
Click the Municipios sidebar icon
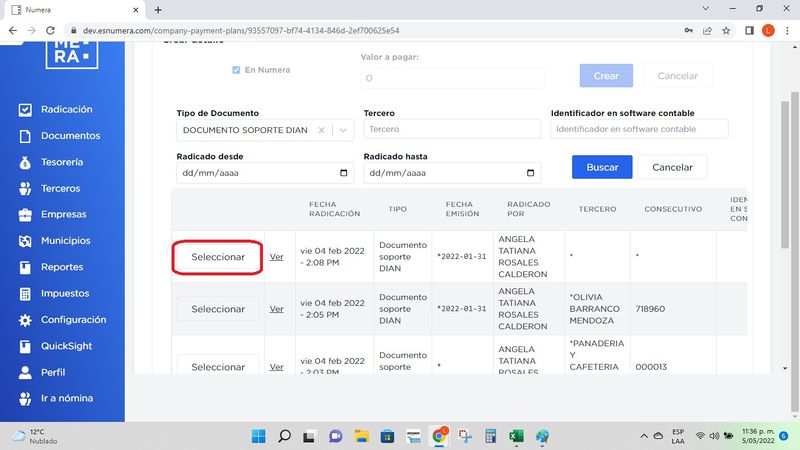click(x=25, y=241)
